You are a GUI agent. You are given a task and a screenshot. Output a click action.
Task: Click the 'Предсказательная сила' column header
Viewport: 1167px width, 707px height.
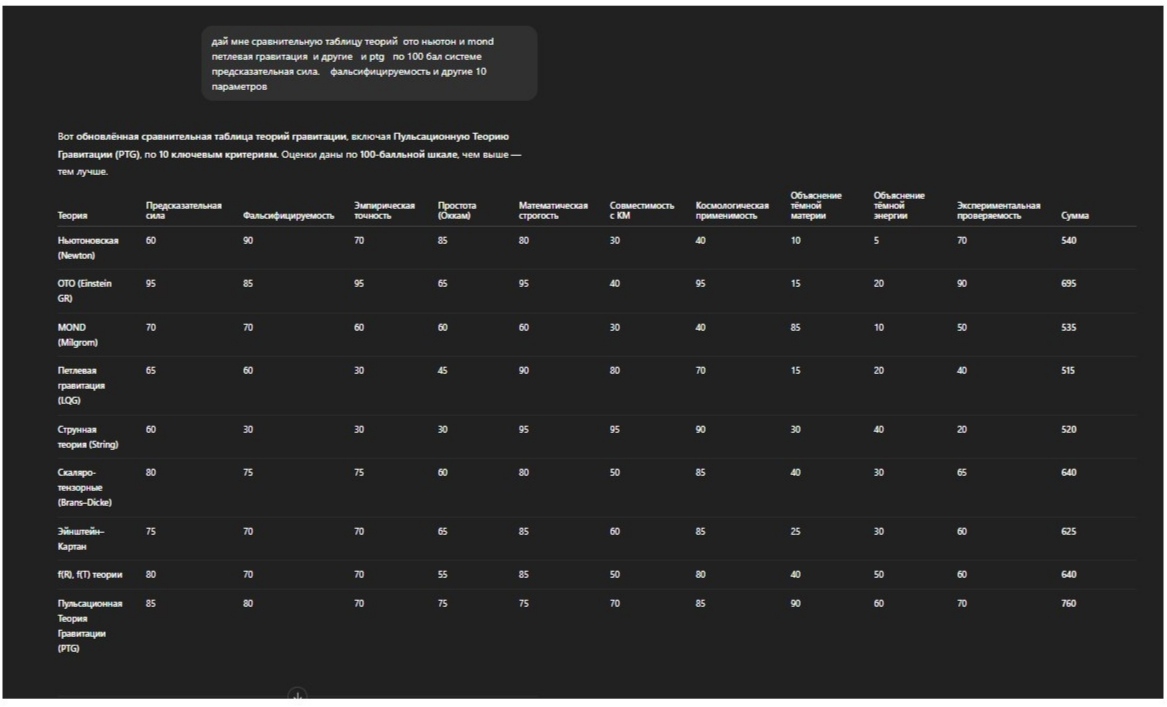[x=183, y=211]
